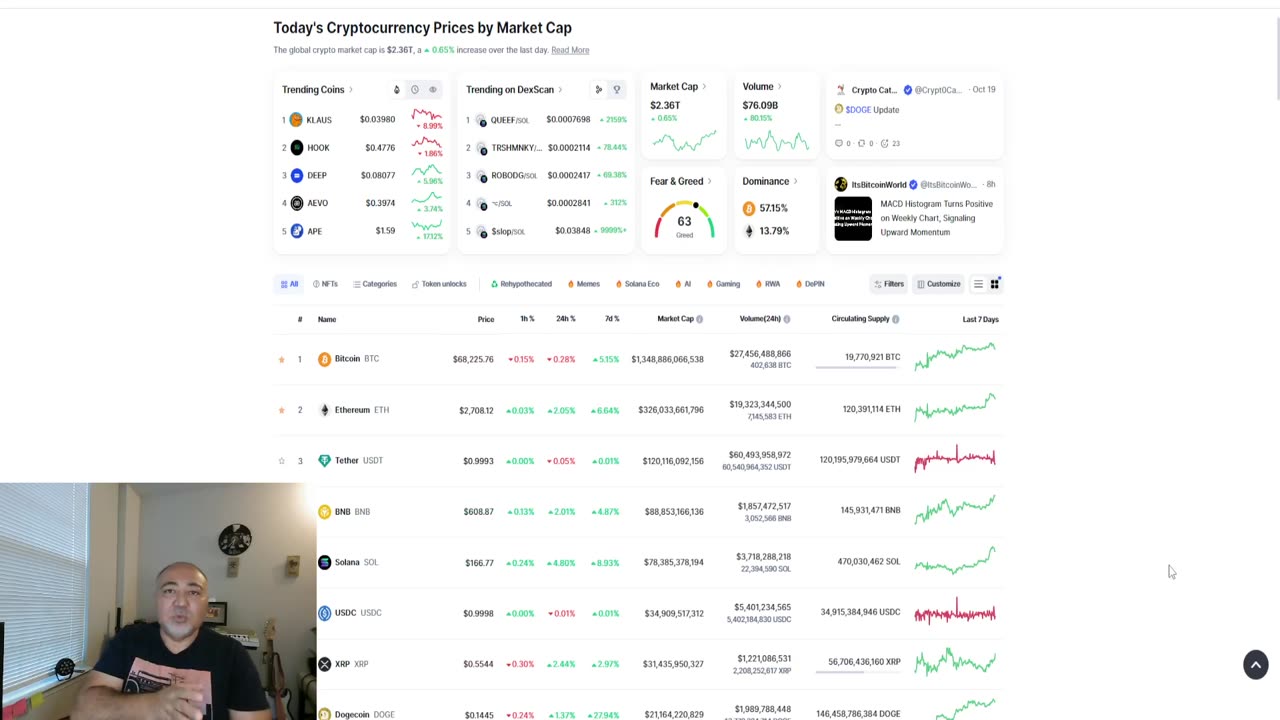
Task: Click the Ethereum dominance icon
Action: pos(749,231)
